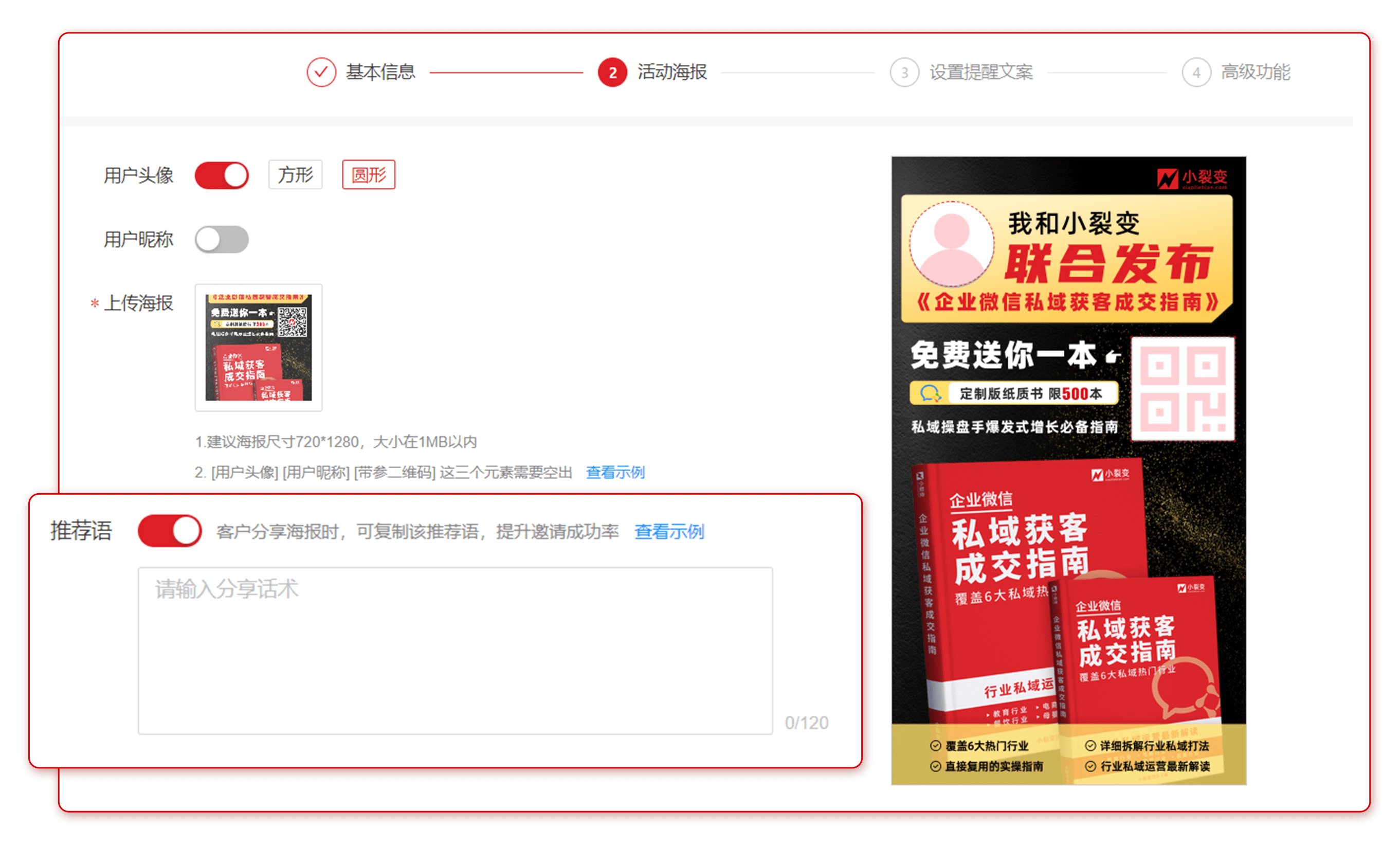
Task: Select the 圆形 avatar shape
Action: point(368,174)
